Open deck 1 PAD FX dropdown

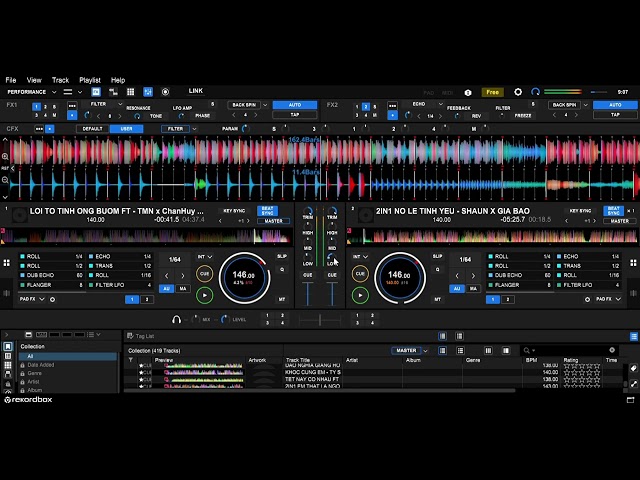coord(32,299)
